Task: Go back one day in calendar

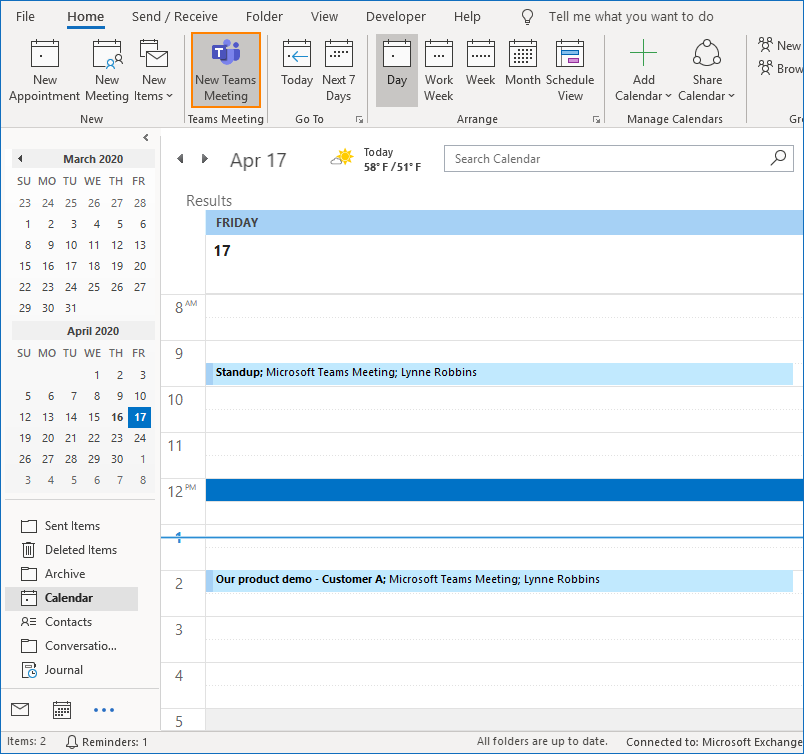Action: [x=180, y=158]
